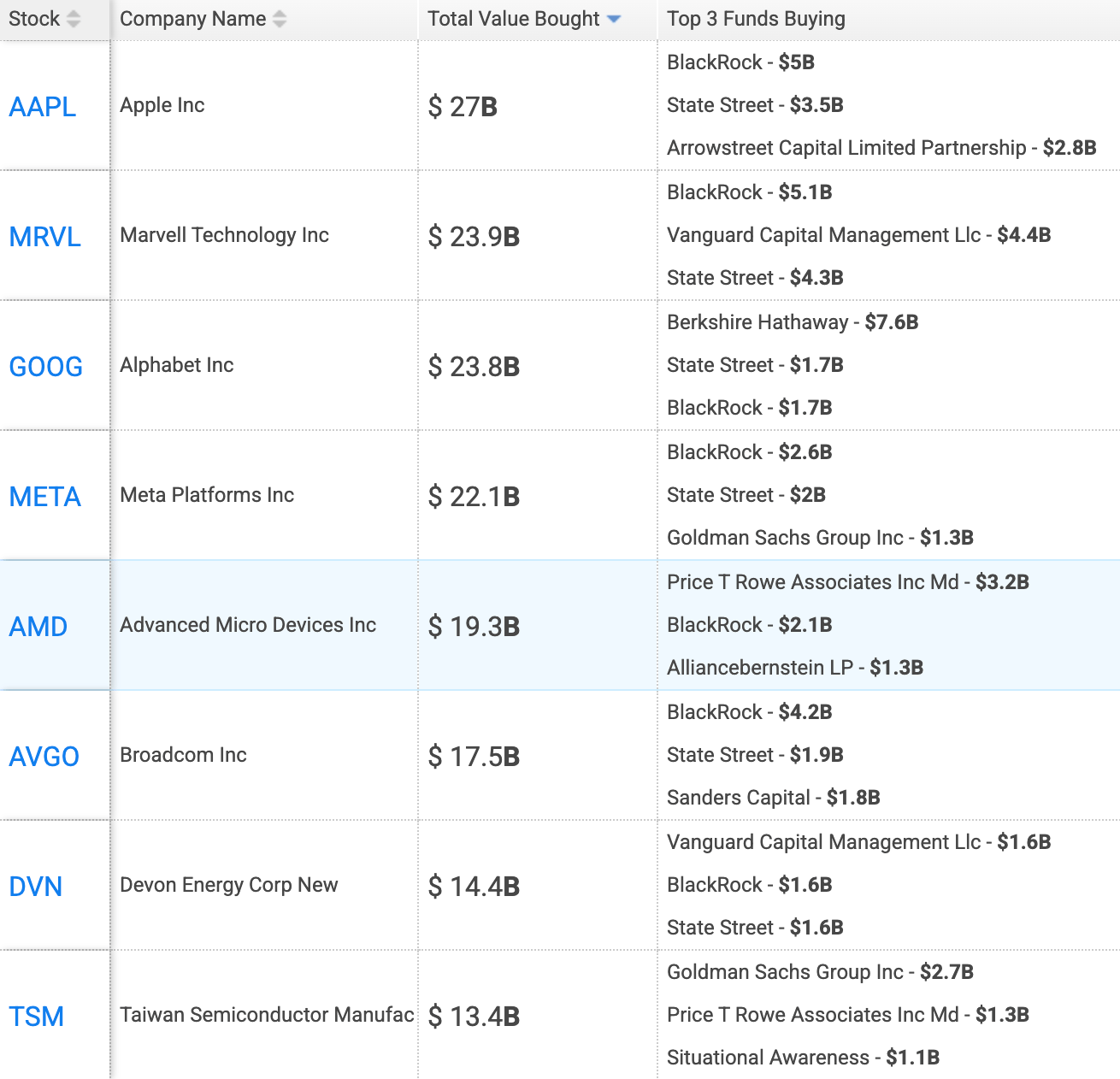
Task: Toggle Total Value Bought sort arrow
Action: (613, 19)
